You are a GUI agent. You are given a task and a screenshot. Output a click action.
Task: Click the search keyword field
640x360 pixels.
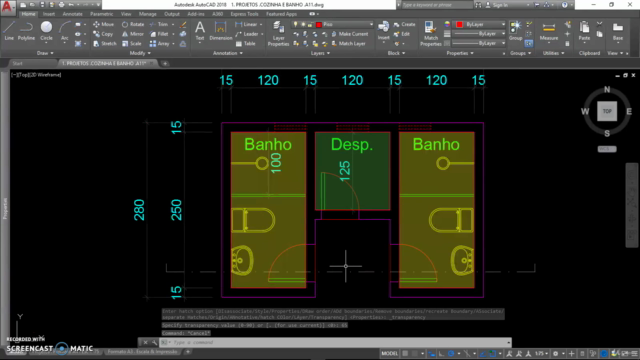tap(436, 5)
